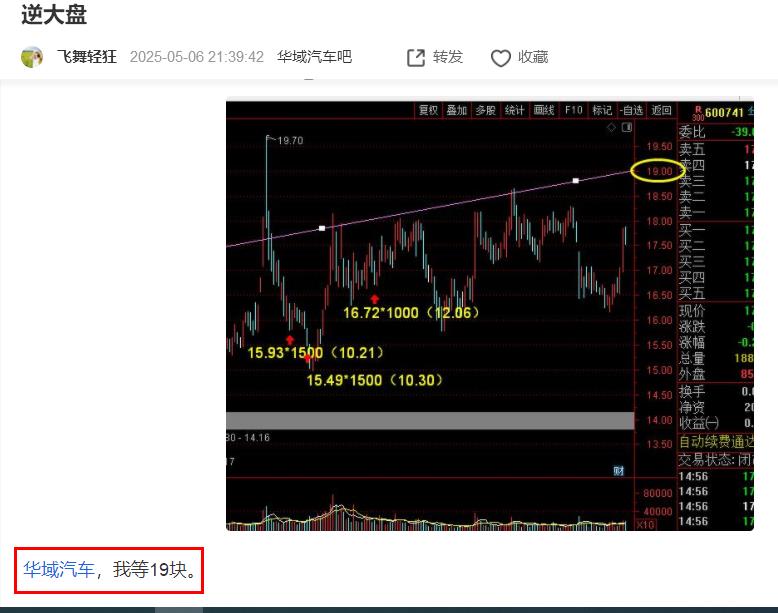Click the 交易状态 status line
Viewport: 778px width, 613px height.
tap(716, 460)
